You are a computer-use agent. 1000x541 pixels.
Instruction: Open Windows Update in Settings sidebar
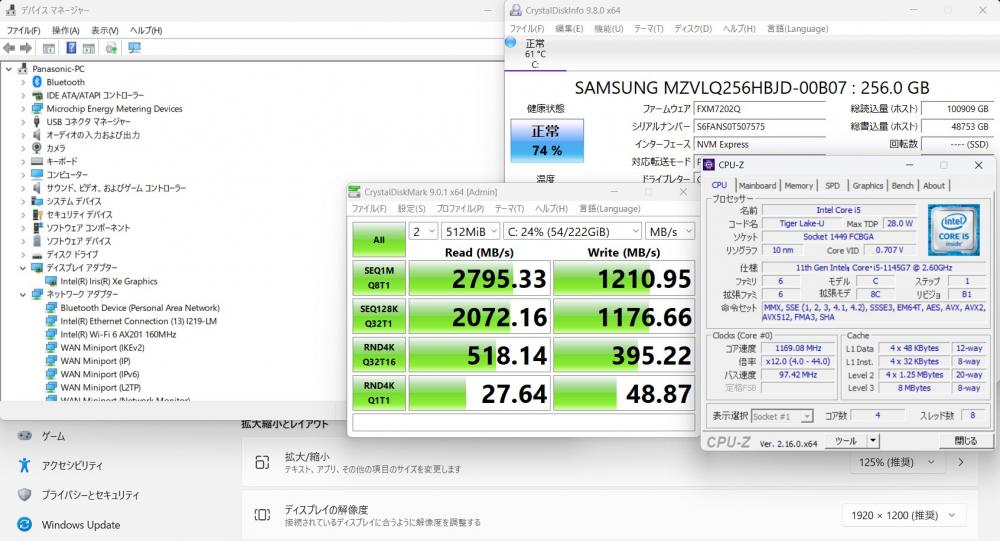click(x=80, y=524)
